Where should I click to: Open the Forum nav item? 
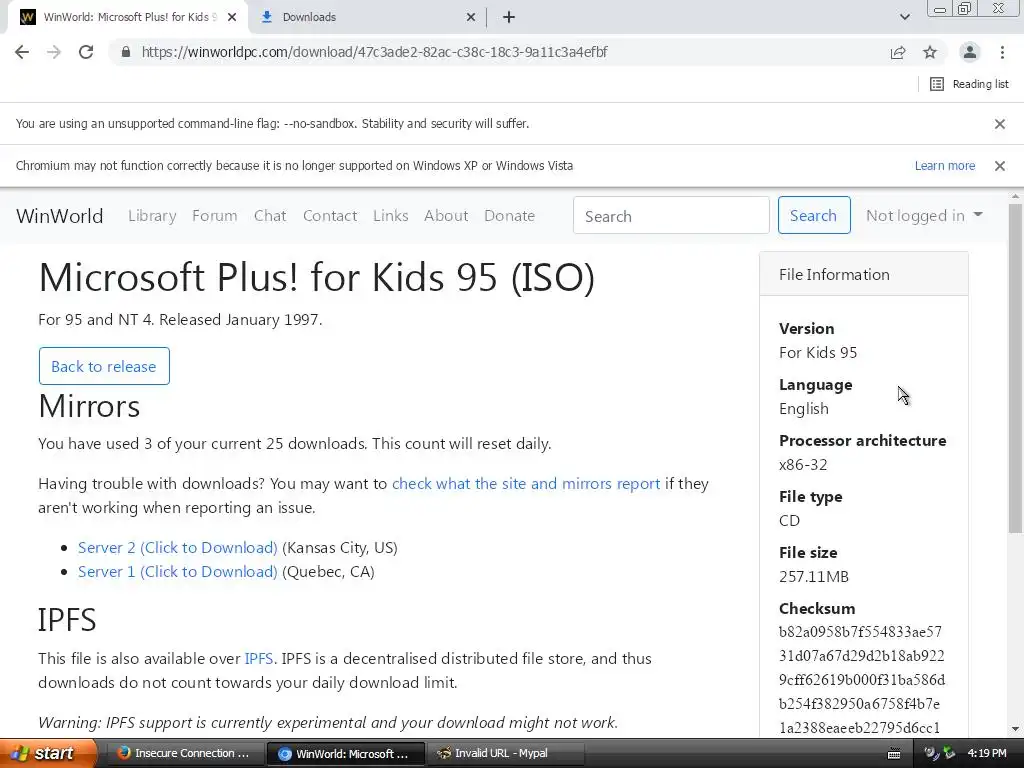(214, 216)
